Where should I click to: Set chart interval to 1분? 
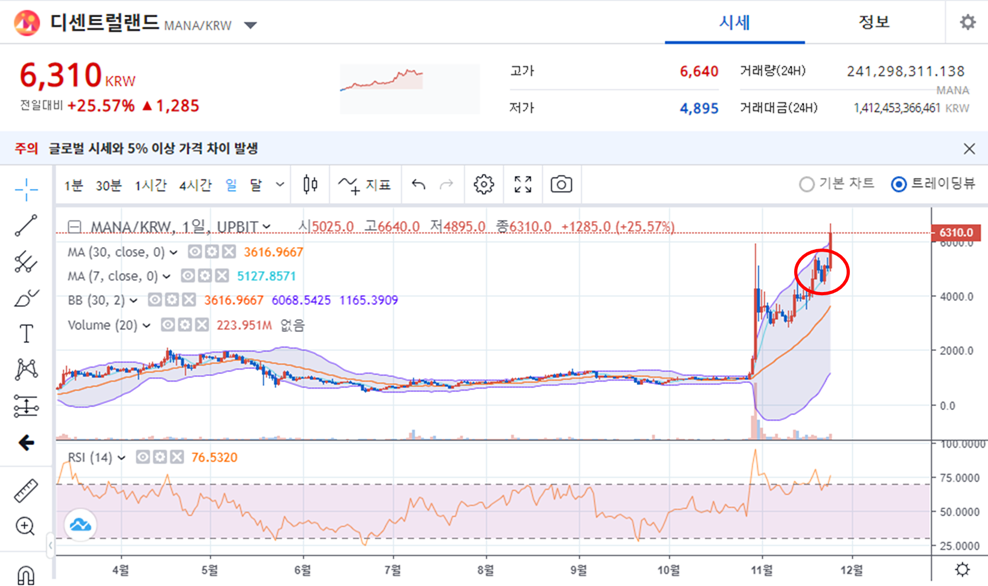pyautogui.click(x=74, y=185)
